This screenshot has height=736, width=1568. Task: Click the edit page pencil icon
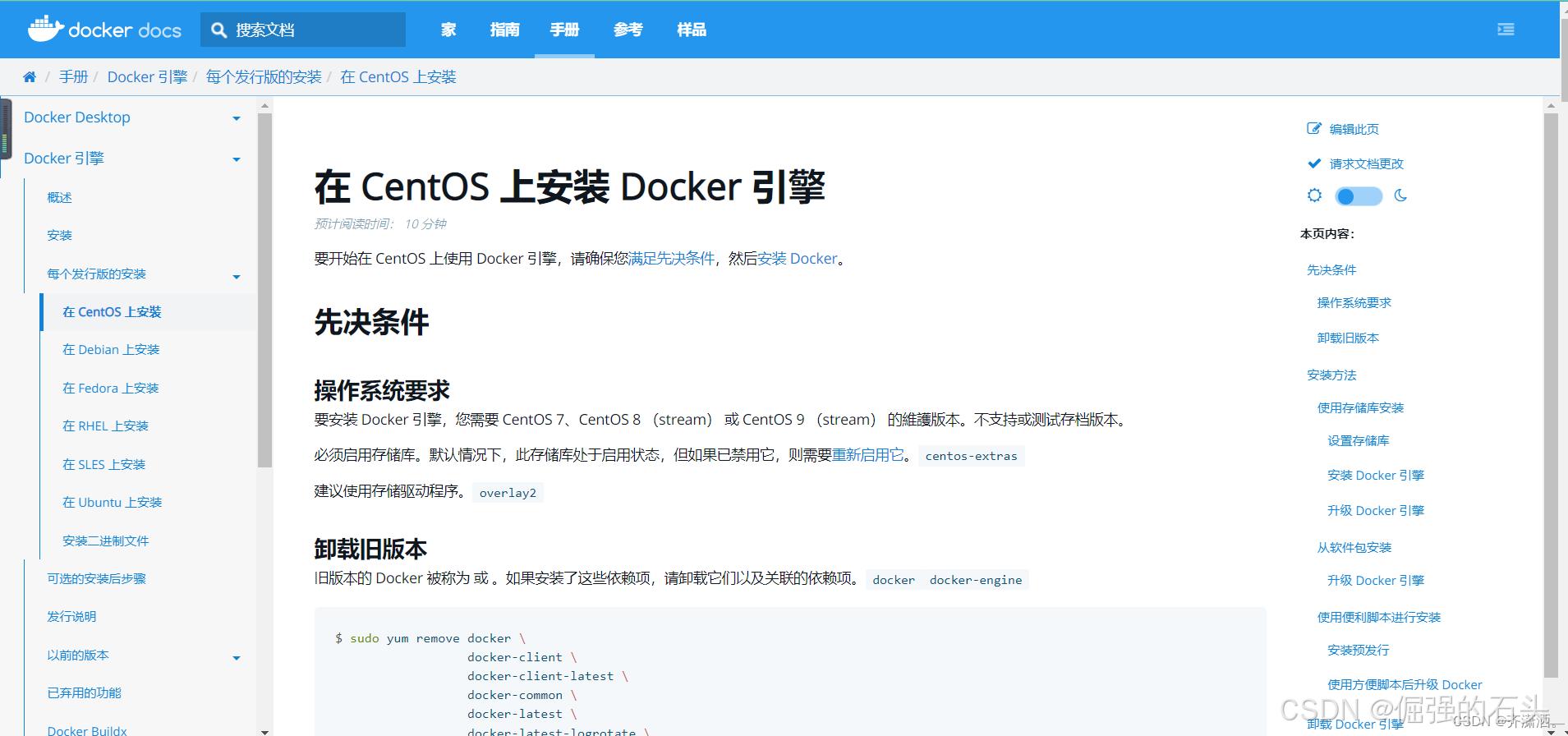coord(1314,129)
